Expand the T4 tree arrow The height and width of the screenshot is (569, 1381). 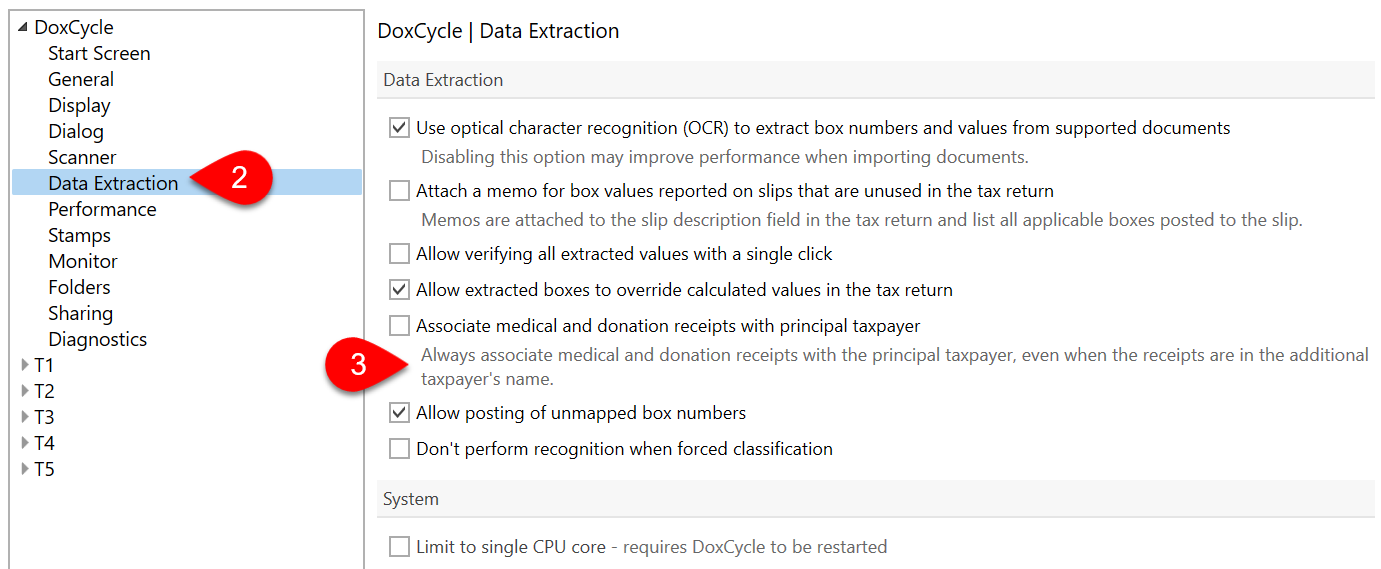point(25,443)
